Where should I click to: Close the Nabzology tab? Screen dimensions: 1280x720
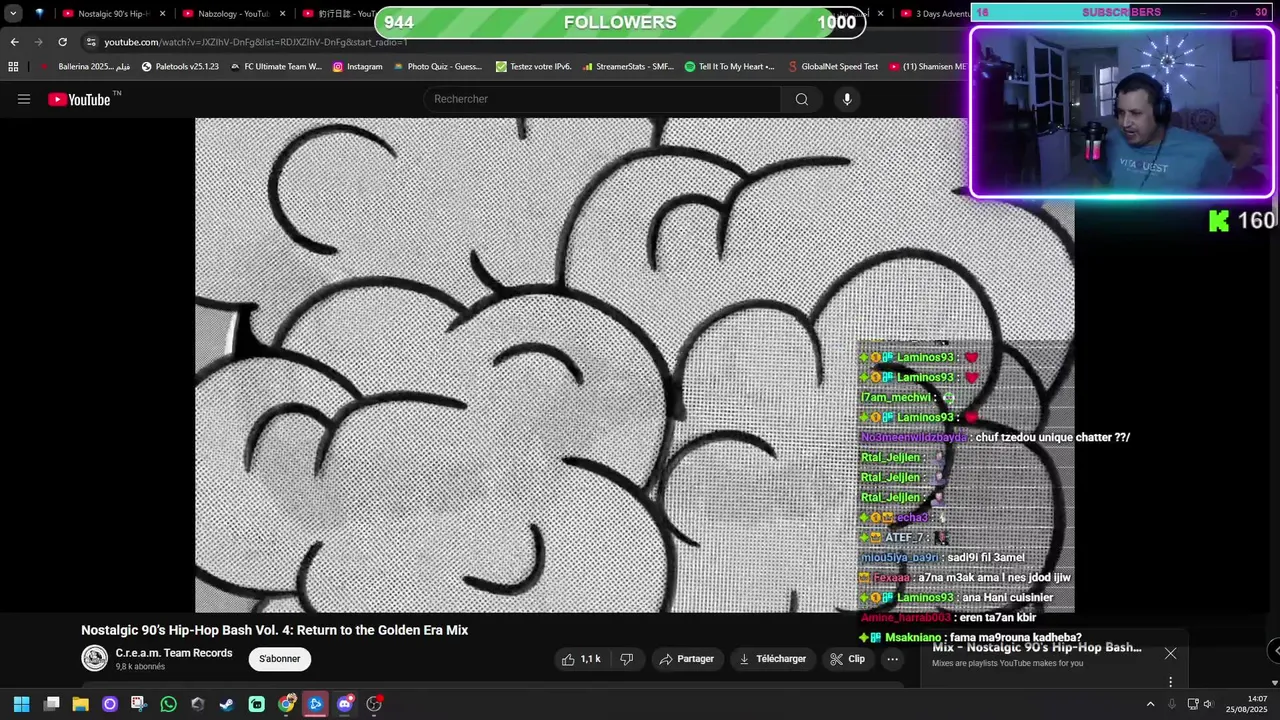(282, 14)
